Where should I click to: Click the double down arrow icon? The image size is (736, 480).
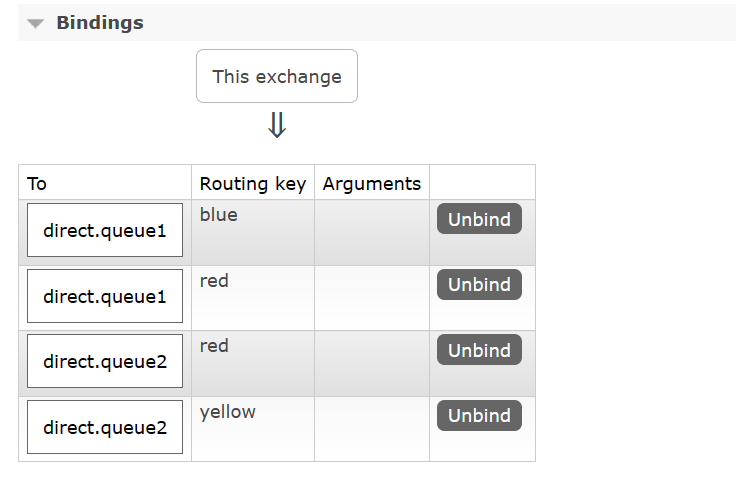(x=277, y=125)
